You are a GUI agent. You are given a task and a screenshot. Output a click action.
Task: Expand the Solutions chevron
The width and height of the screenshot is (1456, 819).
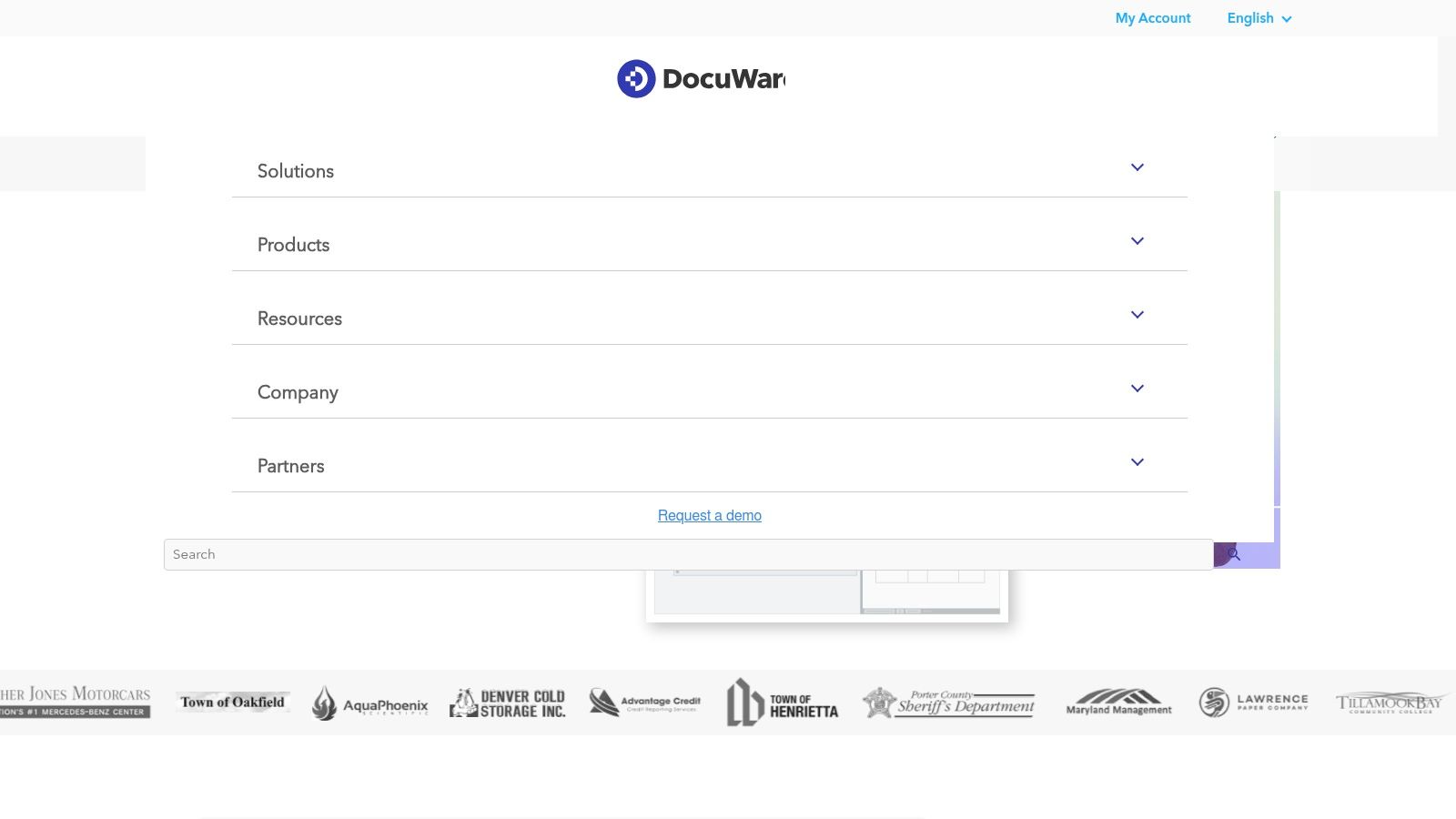(x=1137, y=167)
